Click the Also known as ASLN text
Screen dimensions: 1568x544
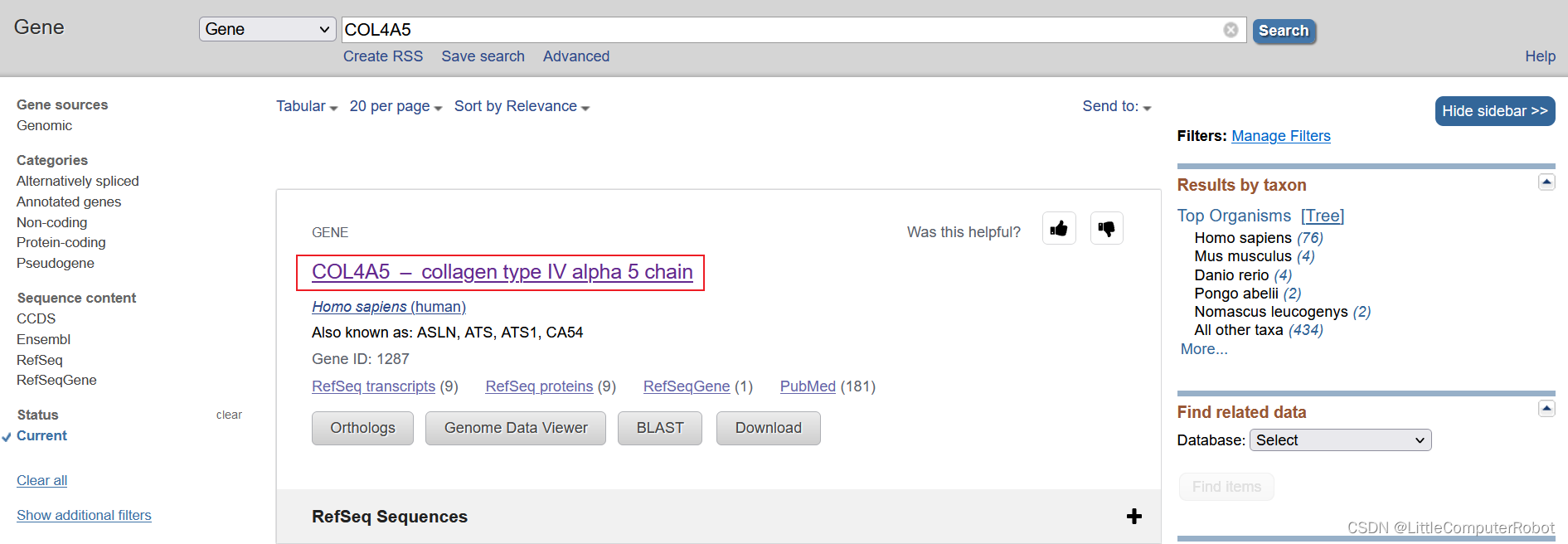(448, 333)
